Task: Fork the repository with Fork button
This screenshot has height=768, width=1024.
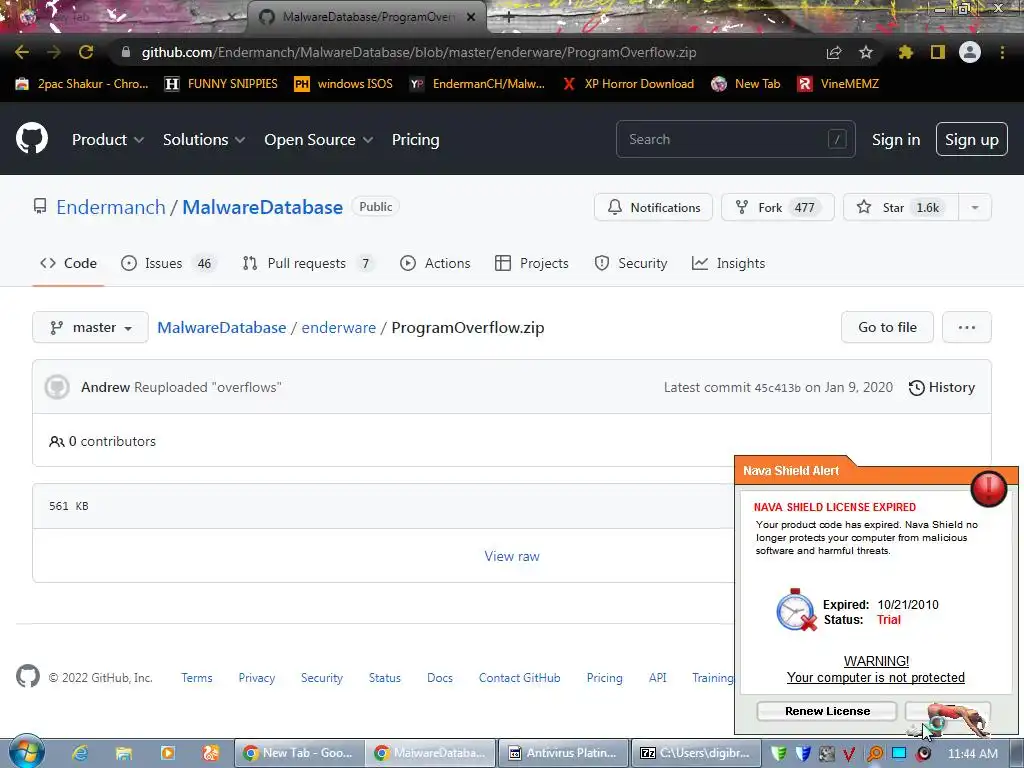Action: click(778, 207)
